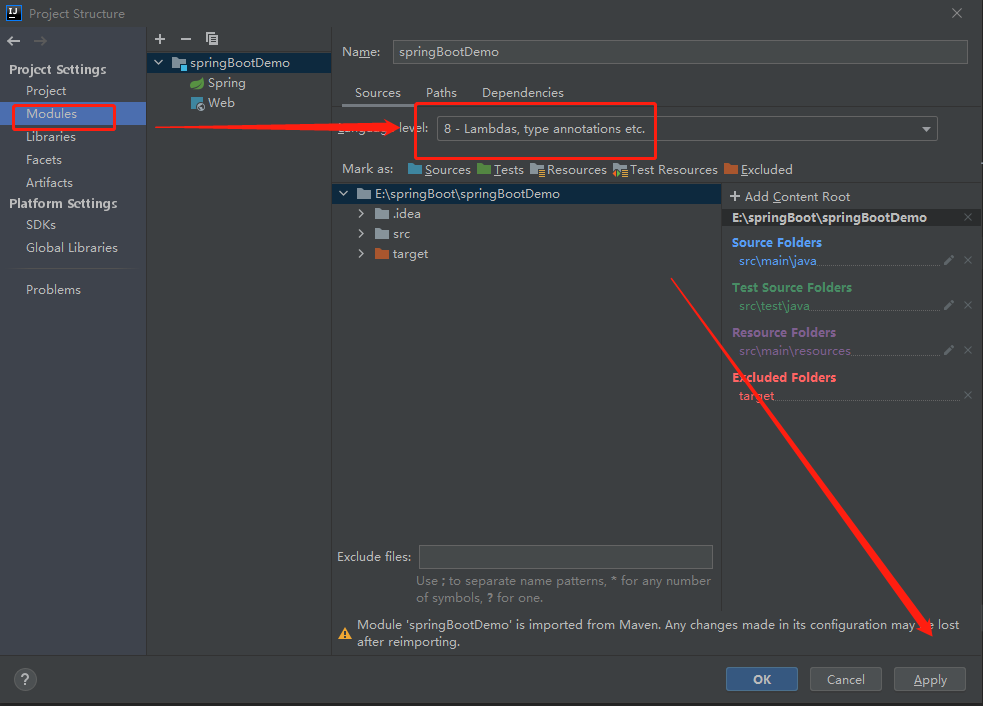Focus the Exclude files field
The image size is (983, 706).
[x=565, y=557]
